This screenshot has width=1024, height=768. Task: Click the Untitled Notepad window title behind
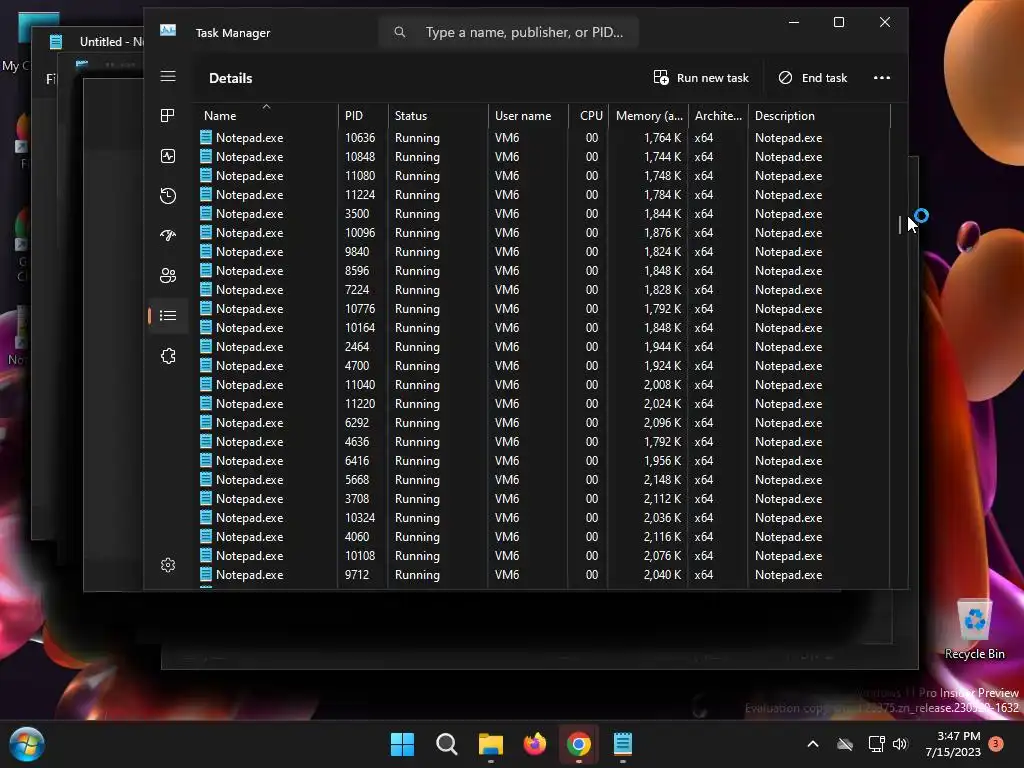click(111, 42)
